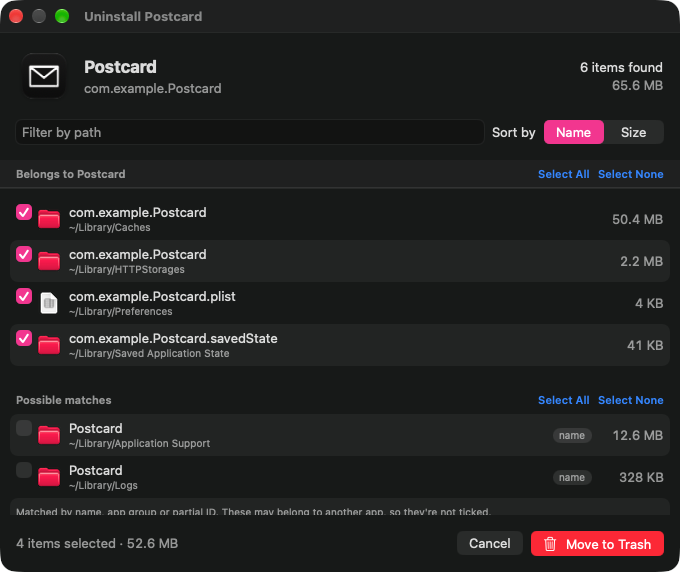The height and width of the screenshot is (572, 680).
Task: Click the Cancel button
Action: coord(490,543)
